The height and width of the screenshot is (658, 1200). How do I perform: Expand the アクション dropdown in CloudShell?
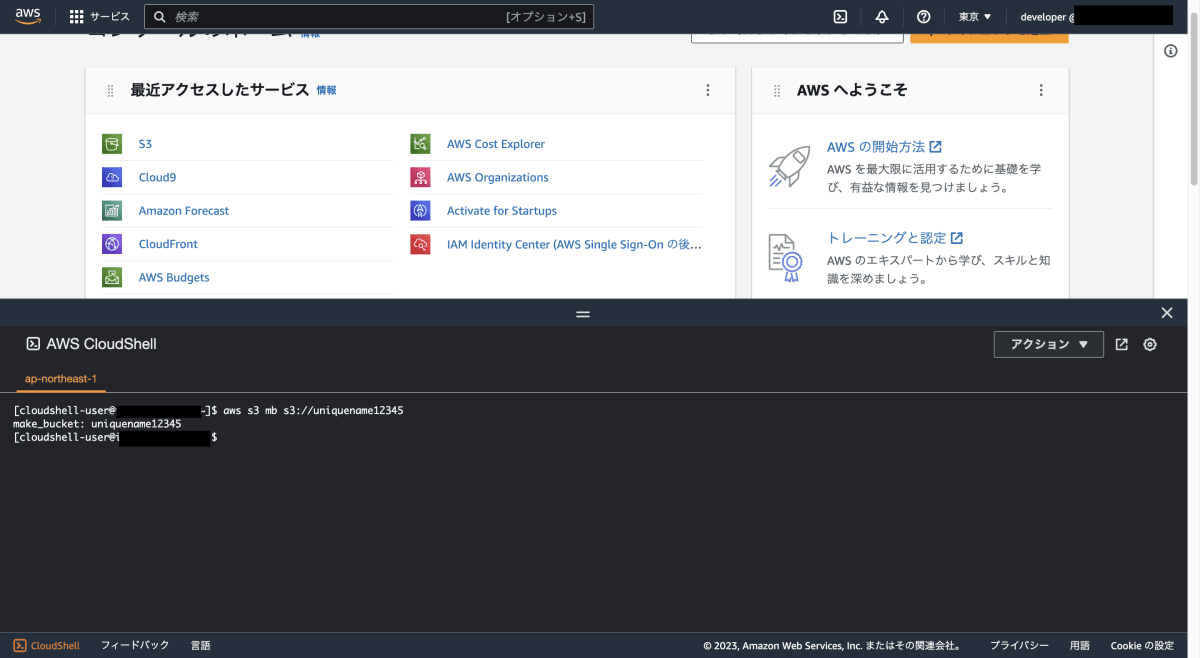(x=1049, y=344)
